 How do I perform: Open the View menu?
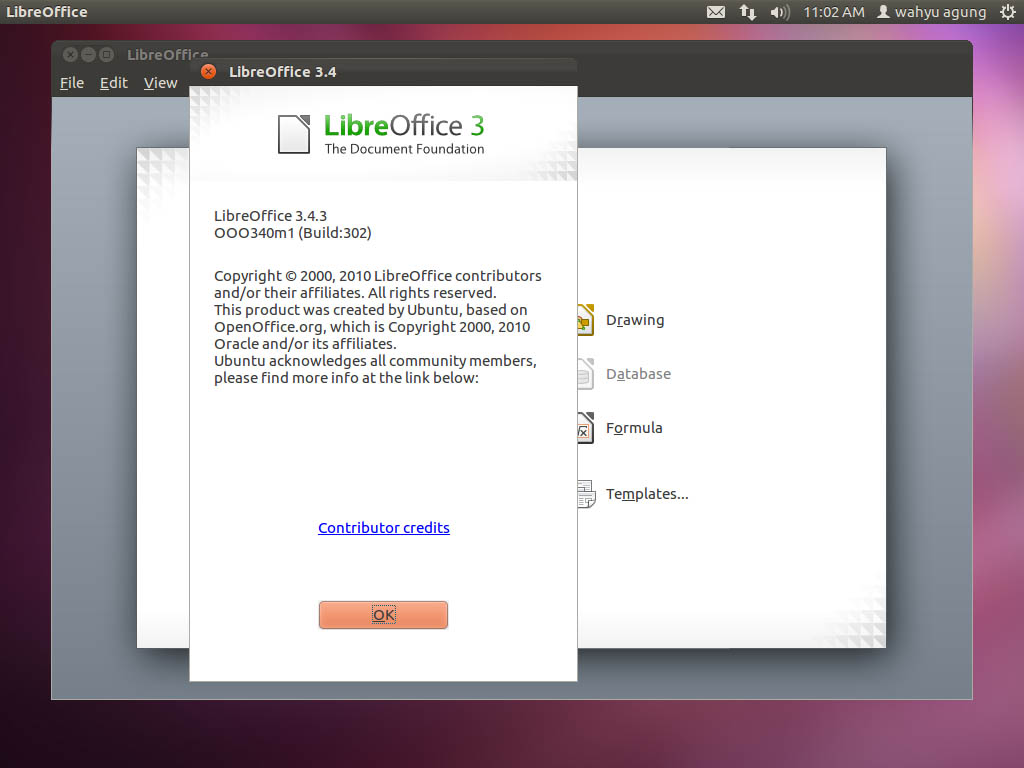coord(160,83)
